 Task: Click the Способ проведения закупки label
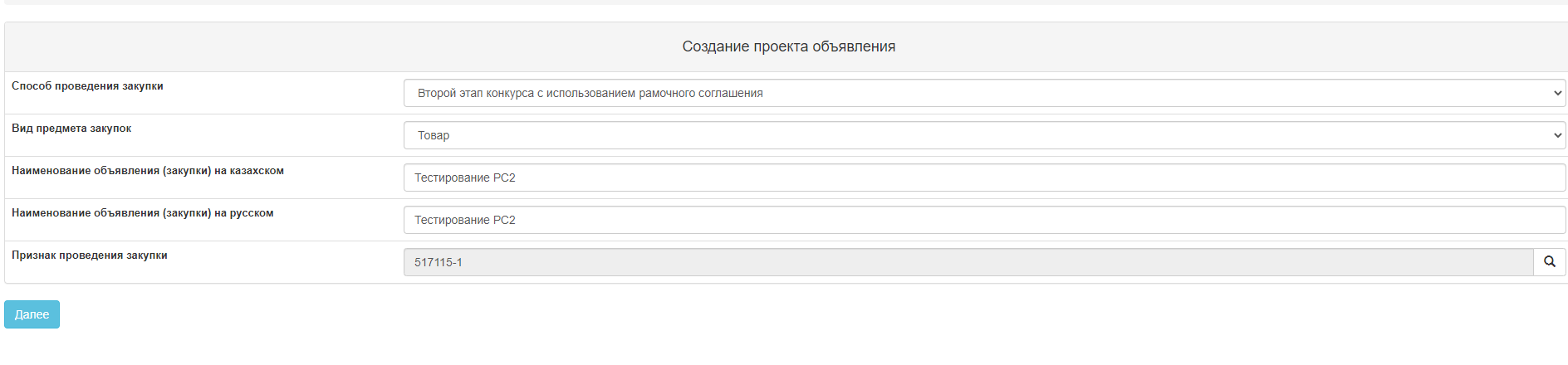click(87, 86)
